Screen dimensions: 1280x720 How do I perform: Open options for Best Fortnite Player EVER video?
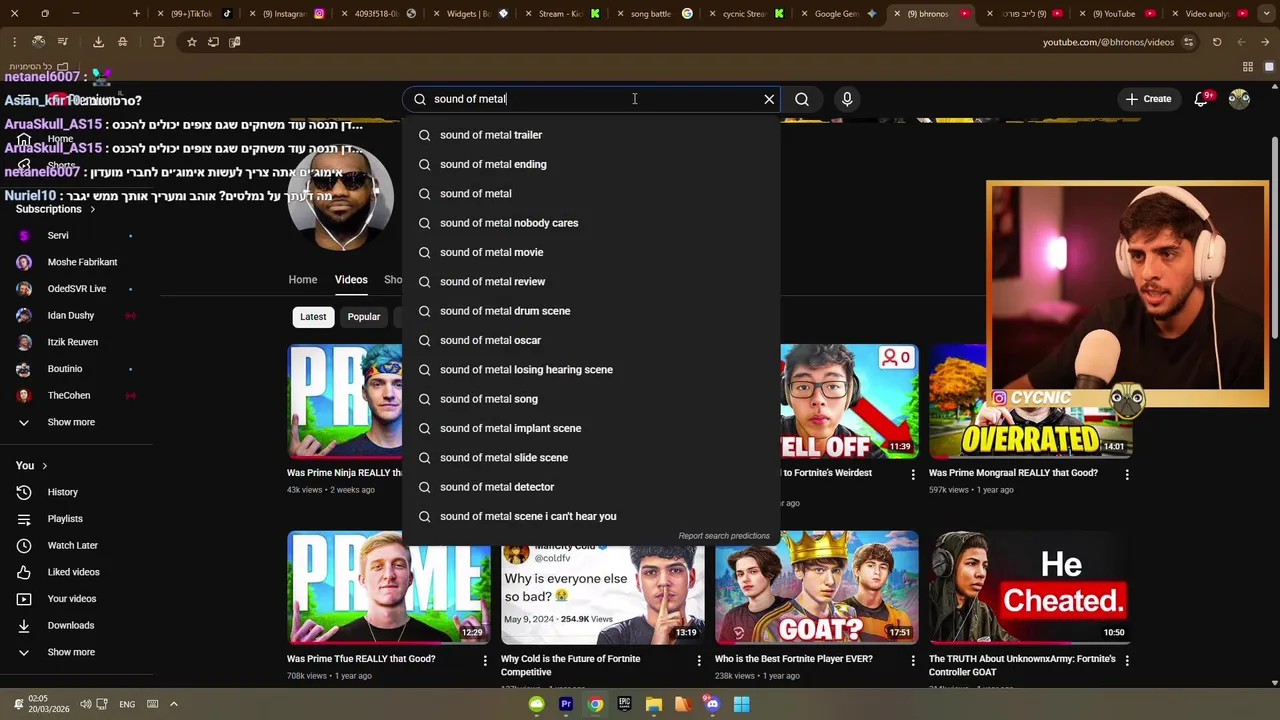913,660
